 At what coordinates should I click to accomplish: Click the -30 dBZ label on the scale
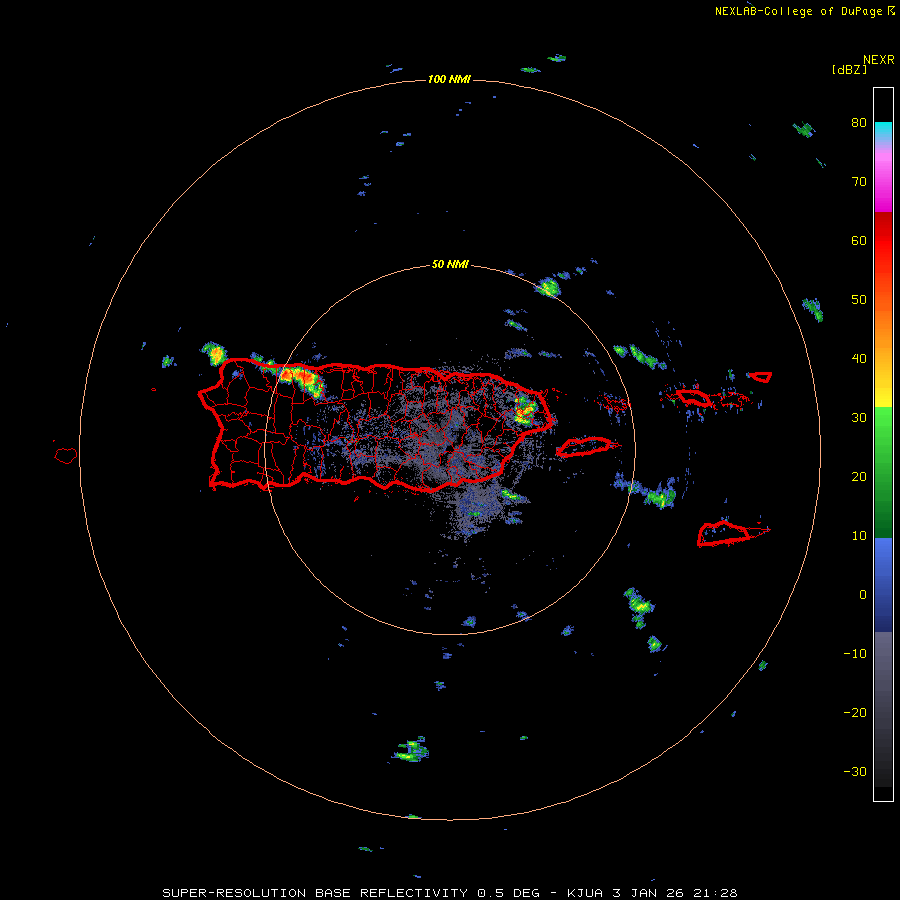(x=855, y=771)
